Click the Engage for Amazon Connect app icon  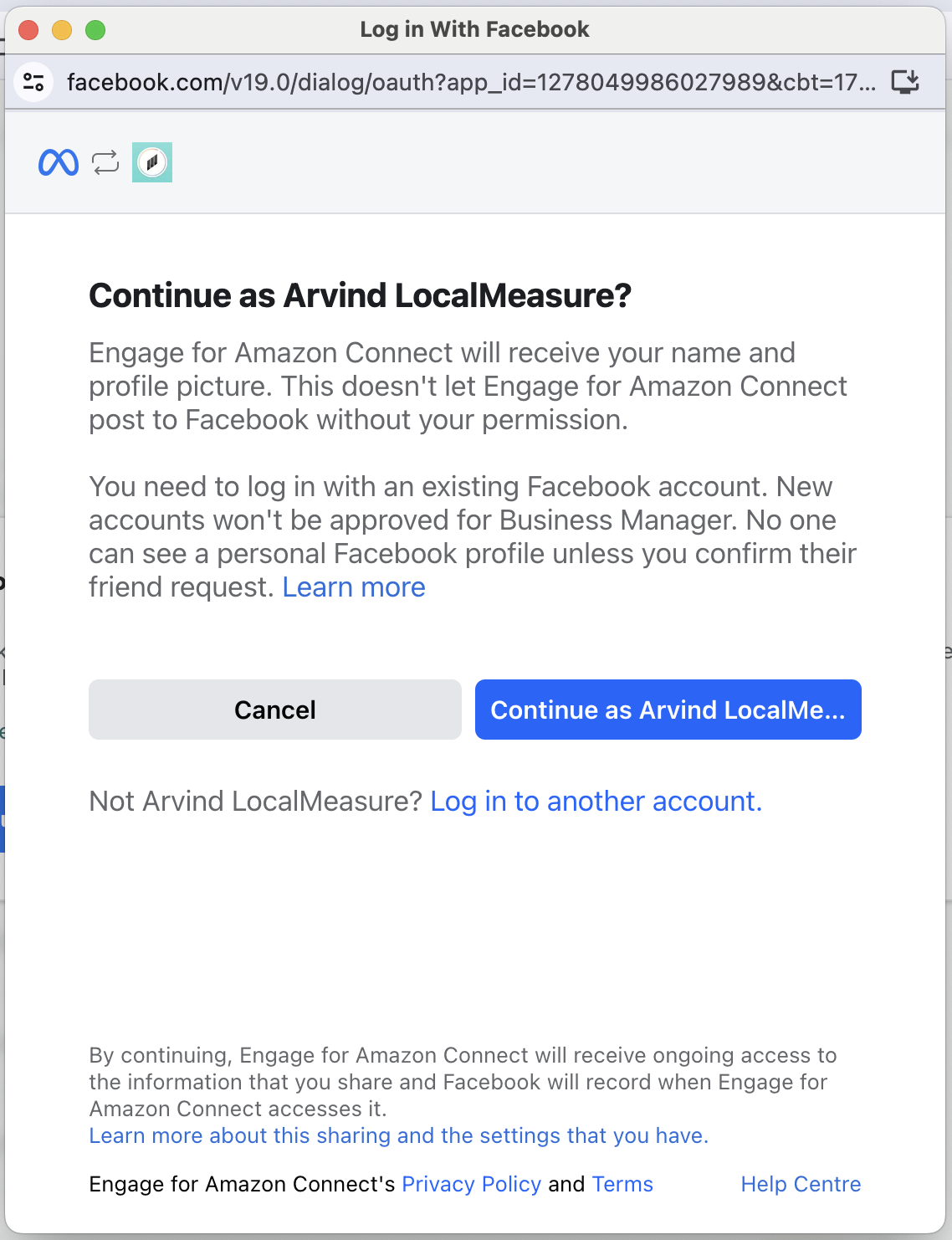(x=152, y=162)
